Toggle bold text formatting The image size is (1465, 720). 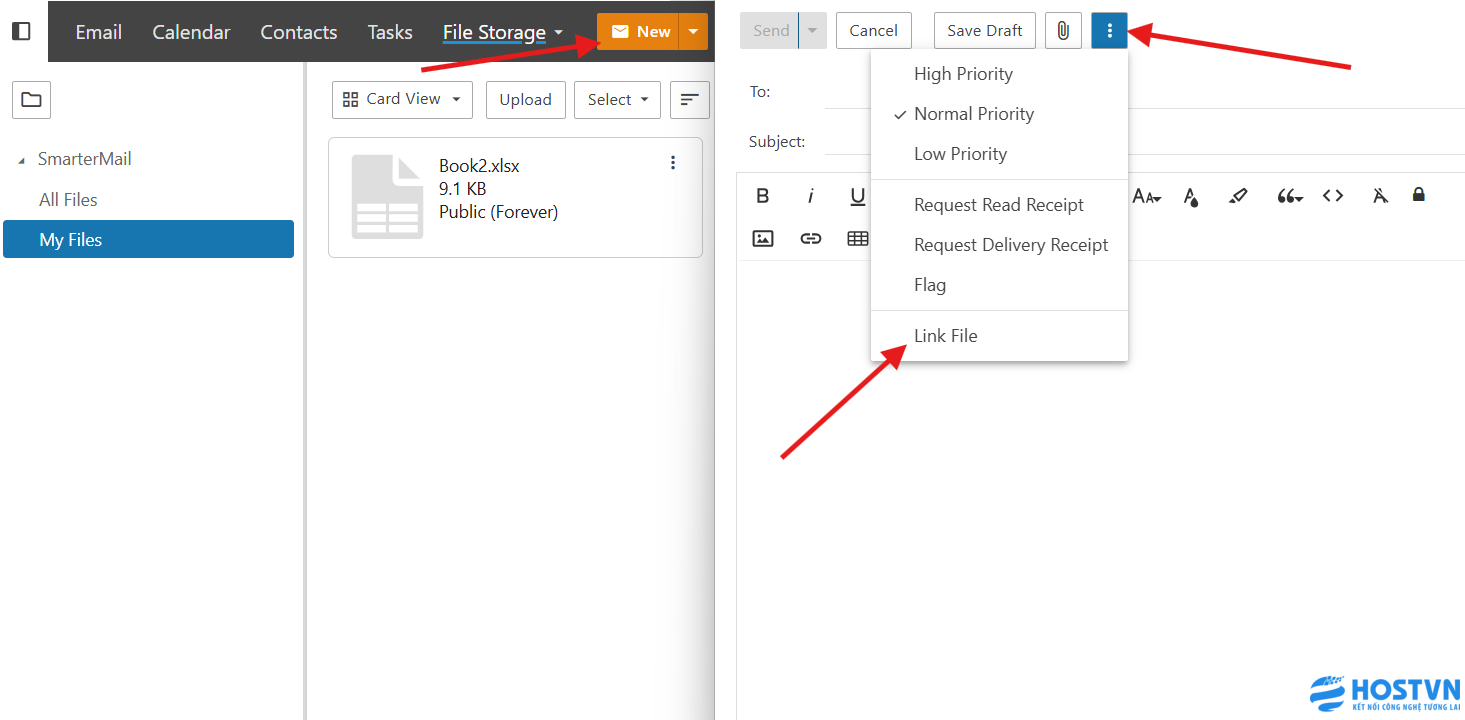pos(763,196)
